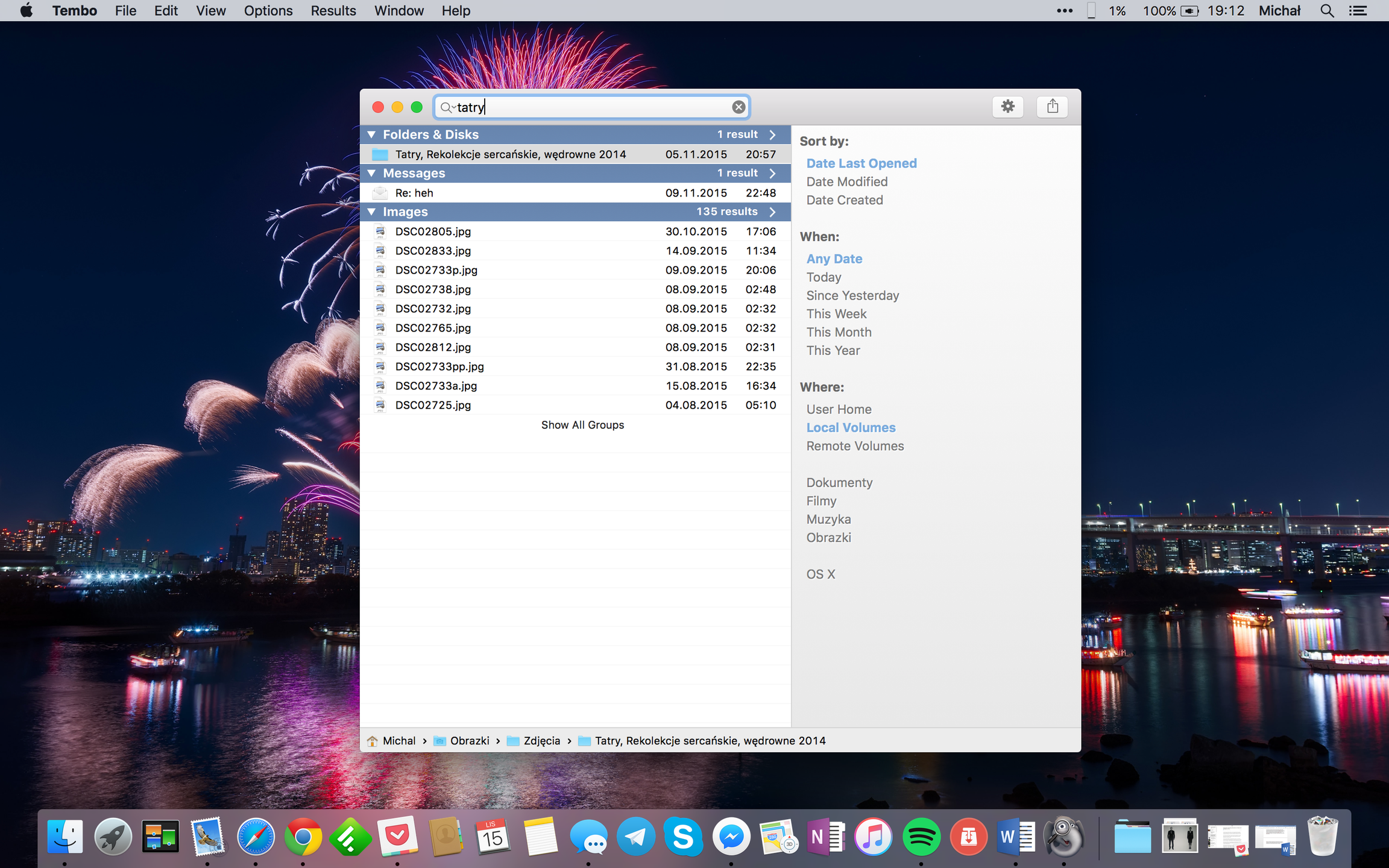Click Show All Groups

582,425
